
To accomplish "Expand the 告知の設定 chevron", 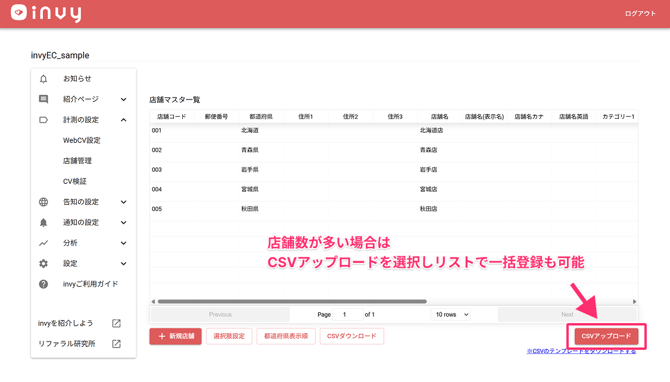I will (x=123, y=202).
